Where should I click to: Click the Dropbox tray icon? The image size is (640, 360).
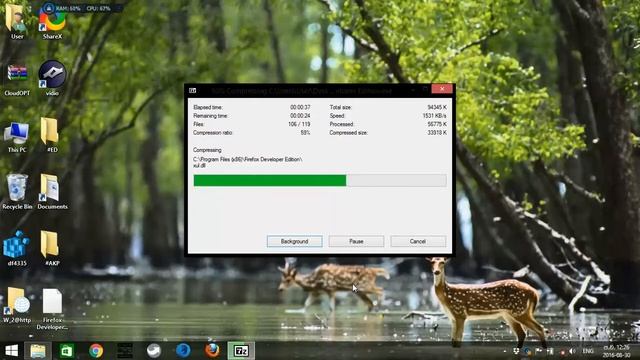click(516, 351)
